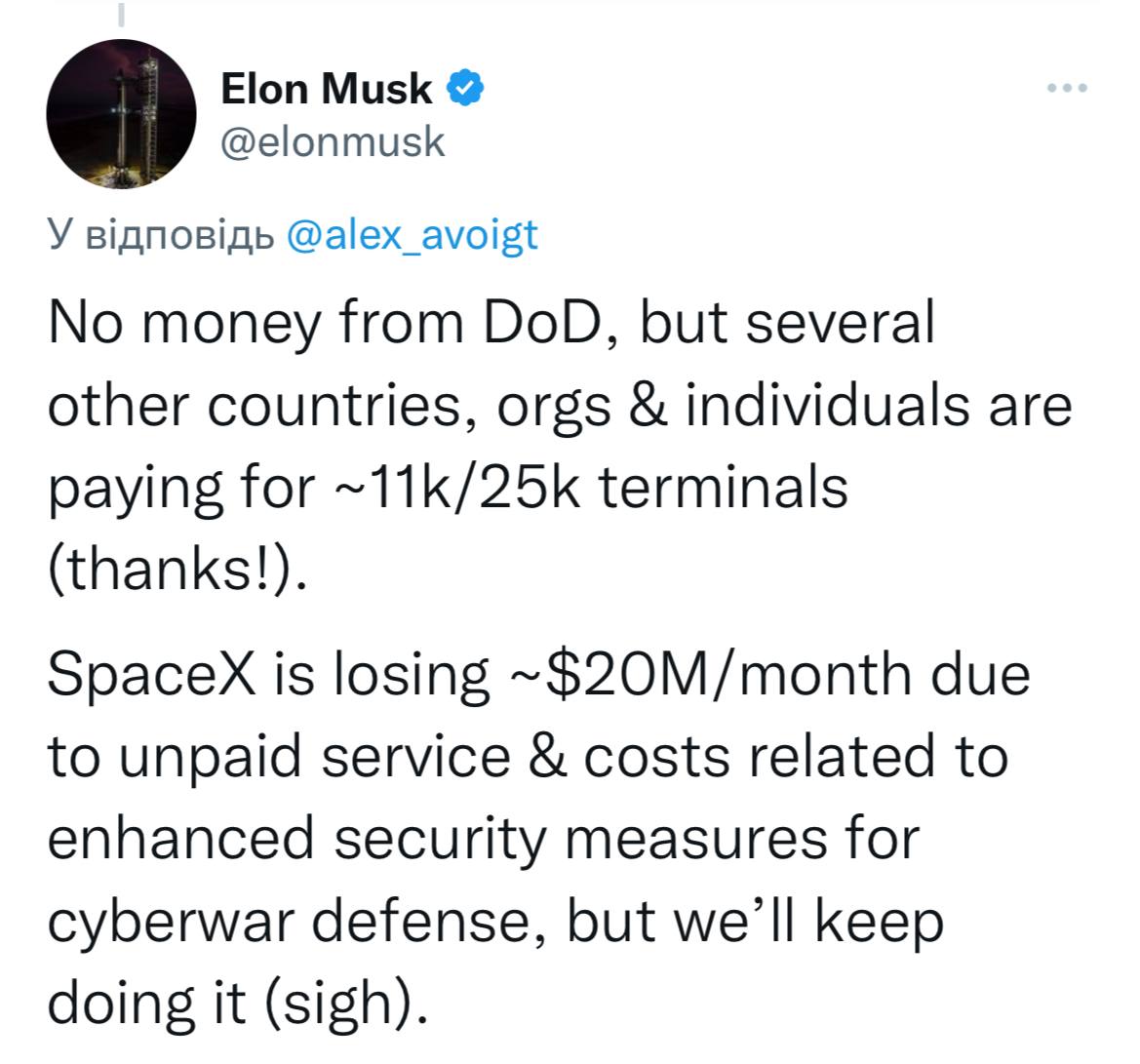Click the "У відповідь" reply label
Image resolution: width=1140 pixels, height=1064 pixels.
tap(162, 235)
